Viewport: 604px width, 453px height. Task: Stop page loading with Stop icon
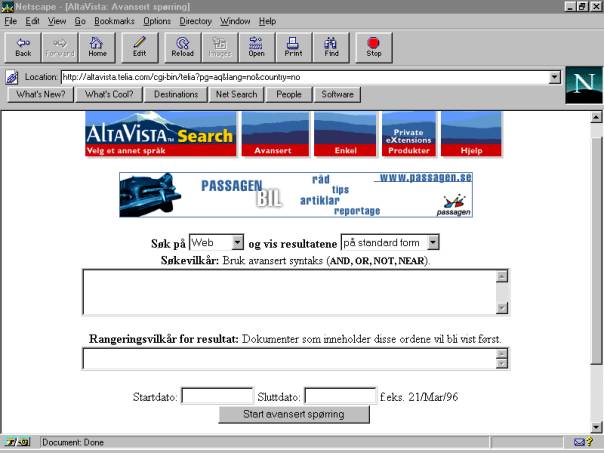tap(374, 48)
